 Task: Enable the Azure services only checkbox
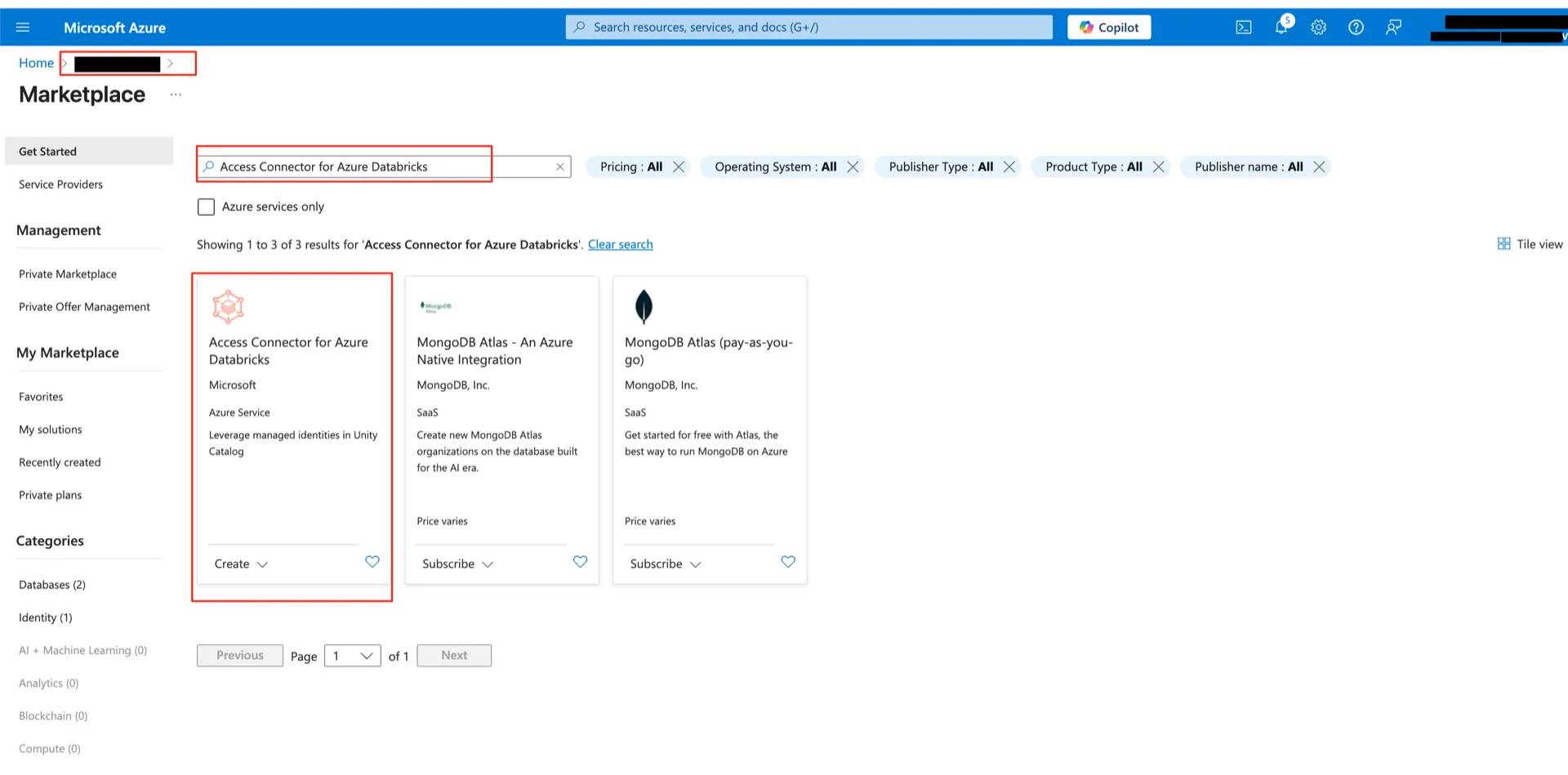(x=207, y=207)
